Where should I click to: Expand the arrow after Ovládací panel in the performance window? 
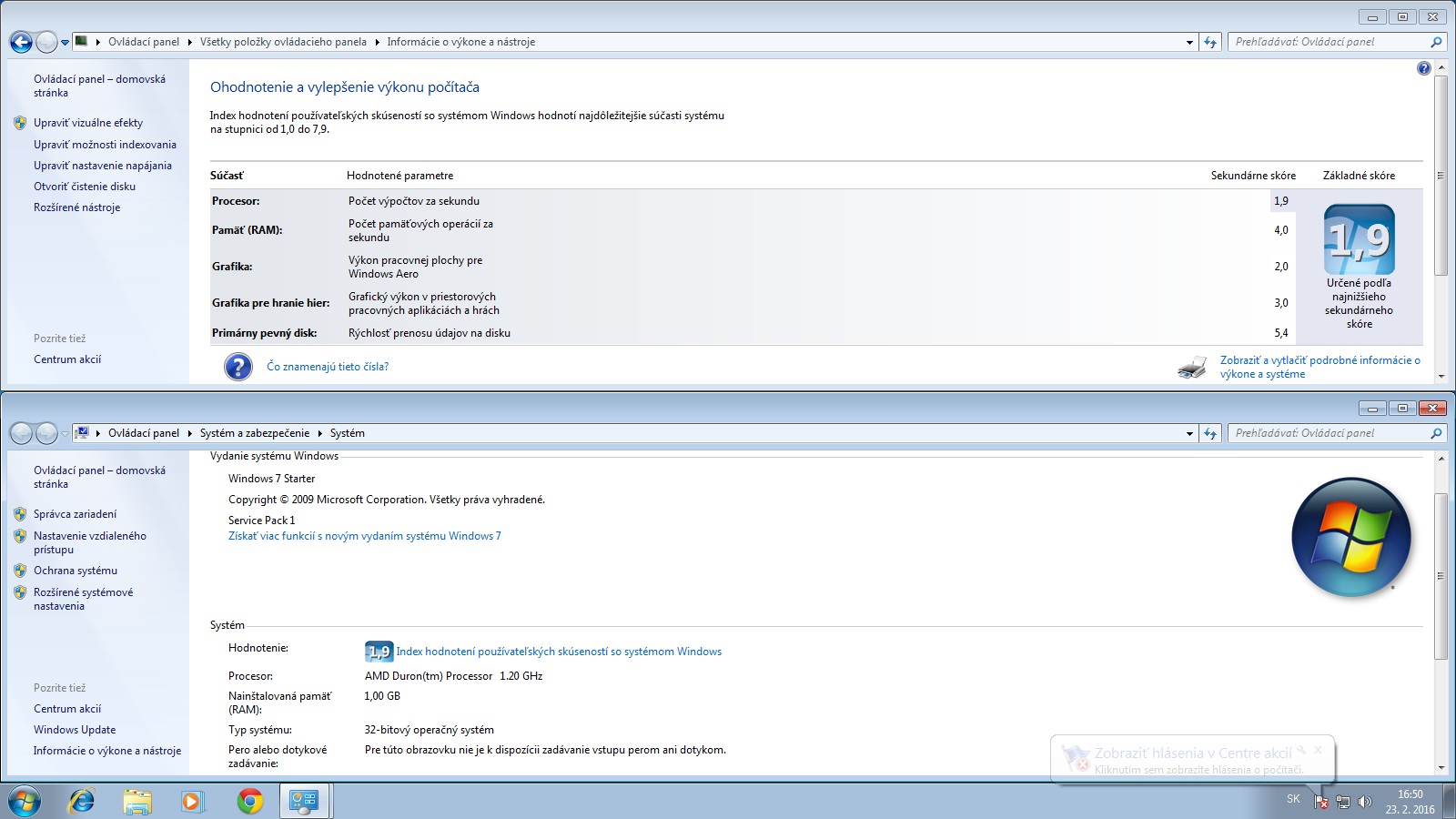(x=189, y=42)
